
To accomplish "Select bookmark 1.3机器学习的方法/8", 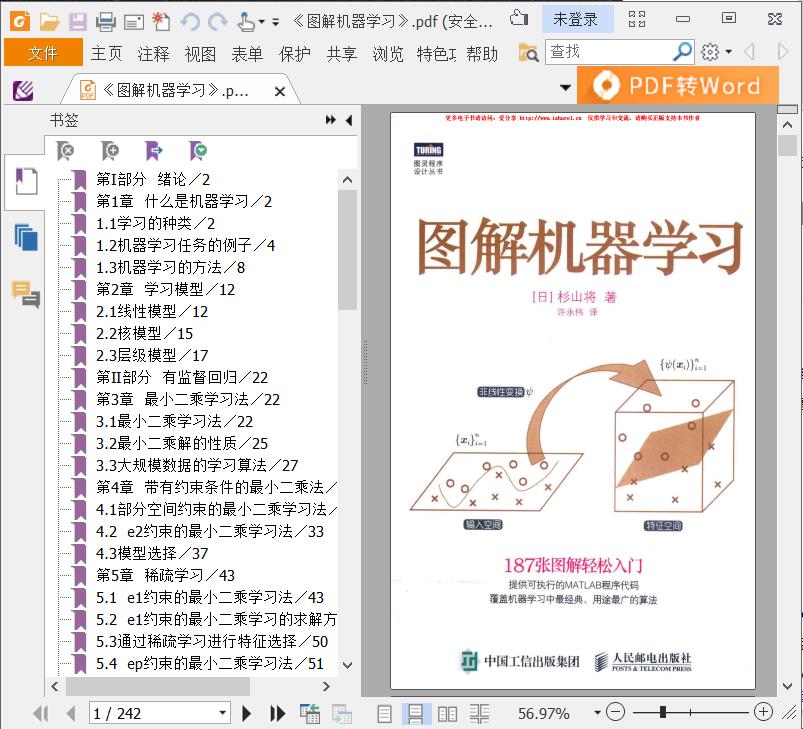I will click(x=171, y=267).
